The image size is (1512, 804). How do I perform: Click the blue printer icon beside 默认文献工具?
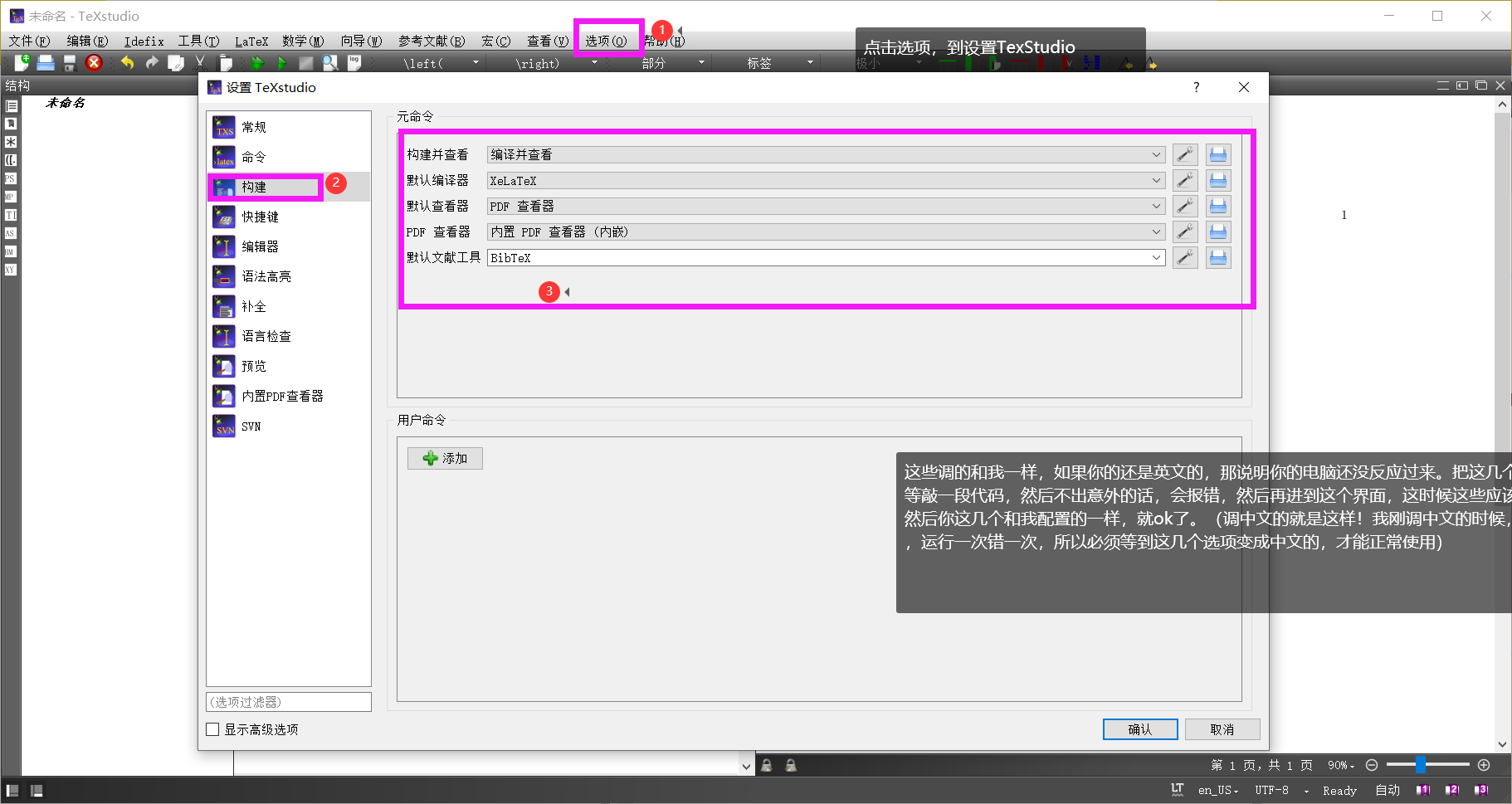click(x=1218, y=257)
